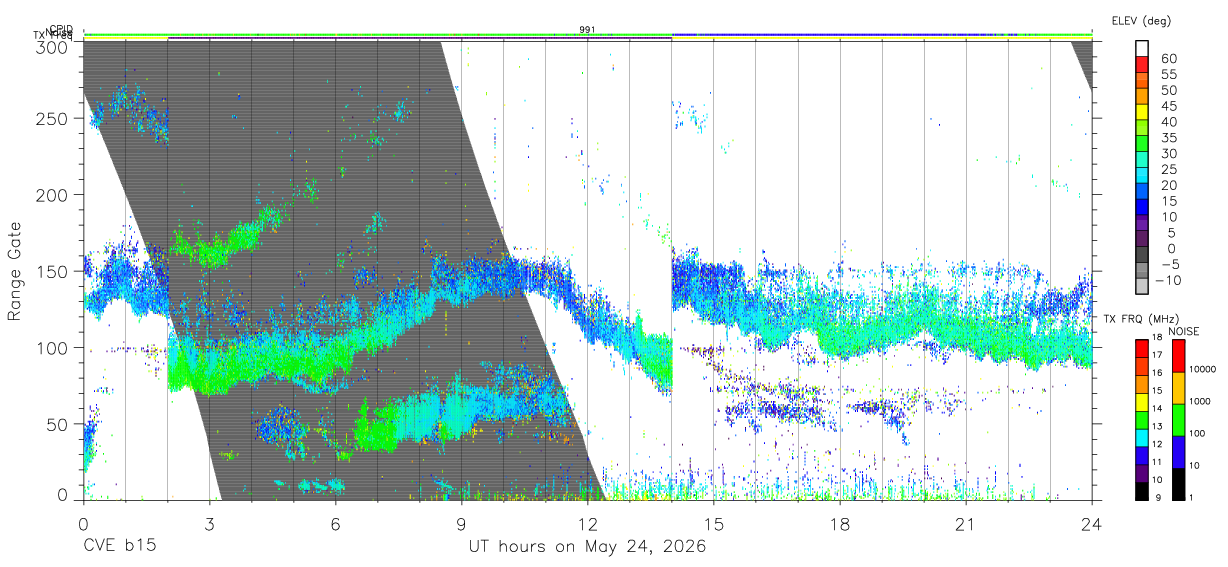This screenshot has height=567, width=1228.
Task: Click the 'CPID' label at top left
Action: point(61,30)
